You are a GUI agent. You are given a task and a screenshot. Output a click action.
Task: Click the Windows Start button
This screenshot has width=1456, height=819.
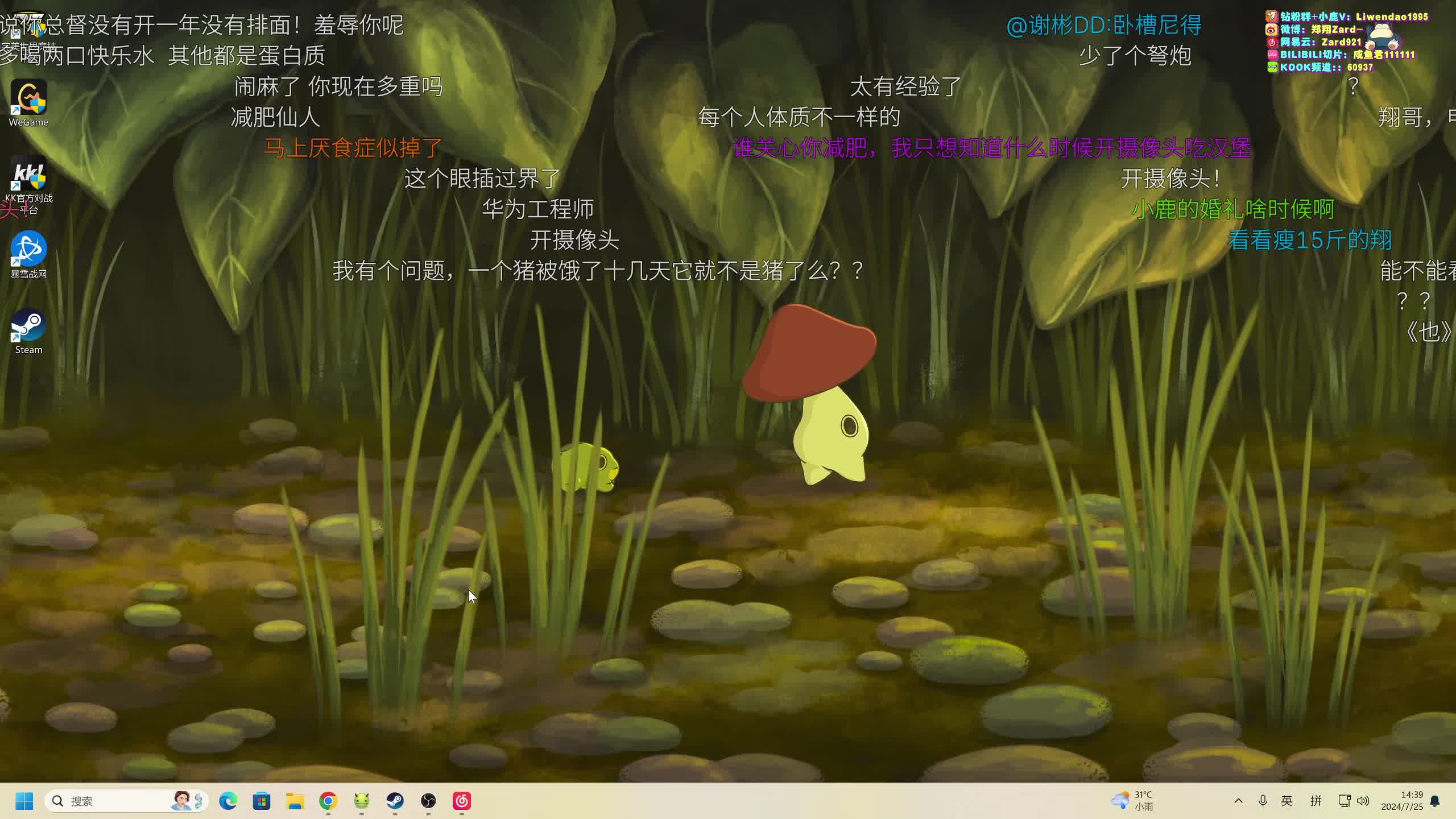click(24, 801)
